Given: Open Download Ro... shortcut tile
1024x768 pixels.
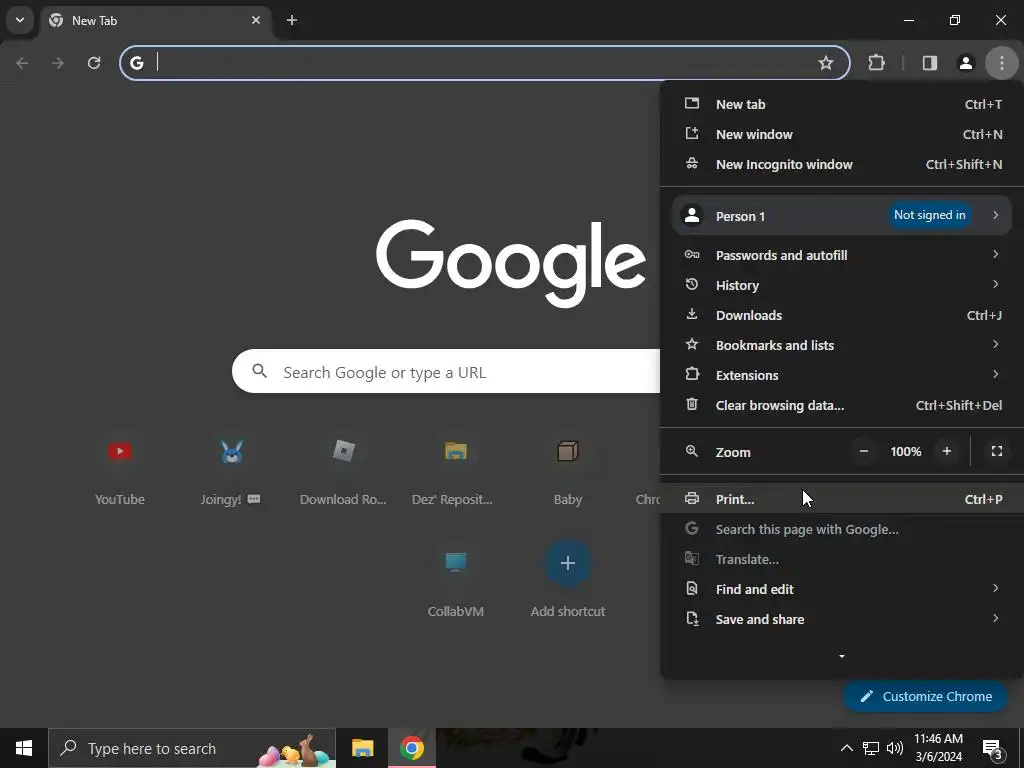Looking at the screenshot, I should click(x=344, y=471).
